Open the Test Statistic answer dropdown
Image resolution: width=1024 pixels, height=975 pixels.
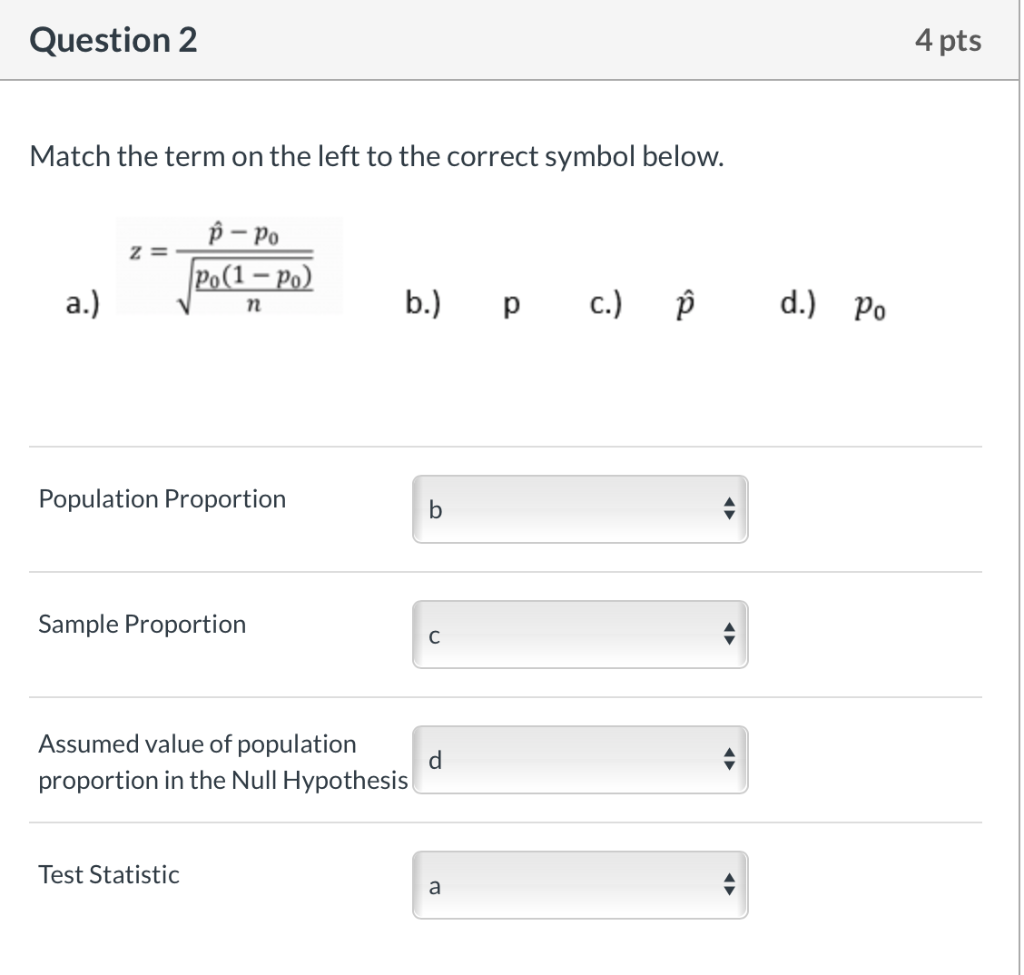(x=579, y=885)
